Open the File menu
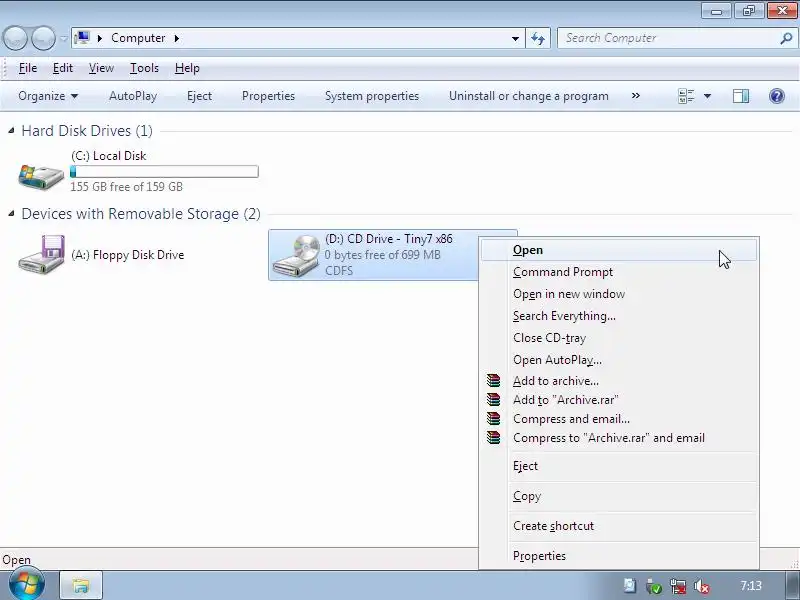800x600 pixels. [28, 68]
